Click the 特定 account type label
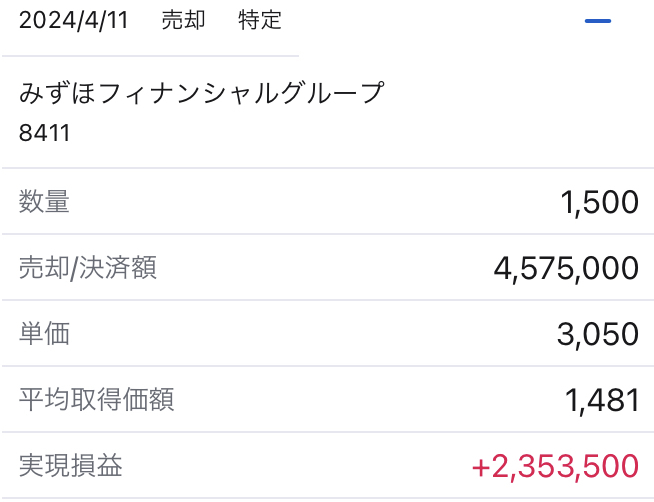Image resolution: width=654 pixels, height=502 pixels. click(x=260, y=20)
